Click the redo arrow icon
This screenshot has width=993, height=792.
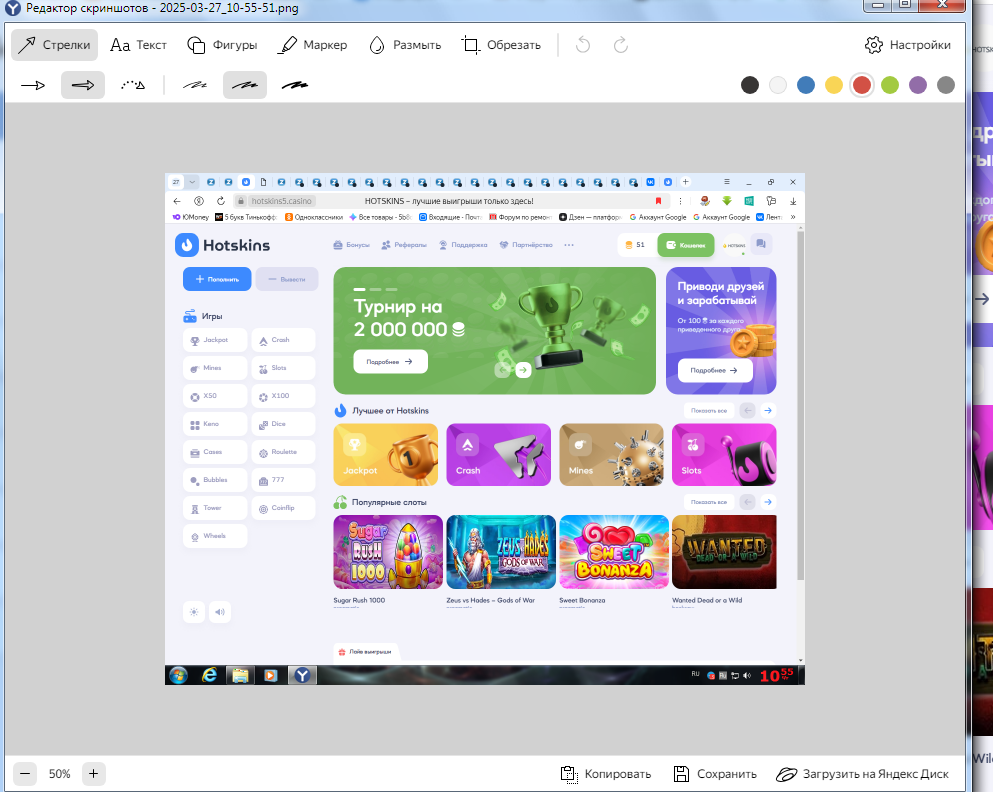coord(621,45)
